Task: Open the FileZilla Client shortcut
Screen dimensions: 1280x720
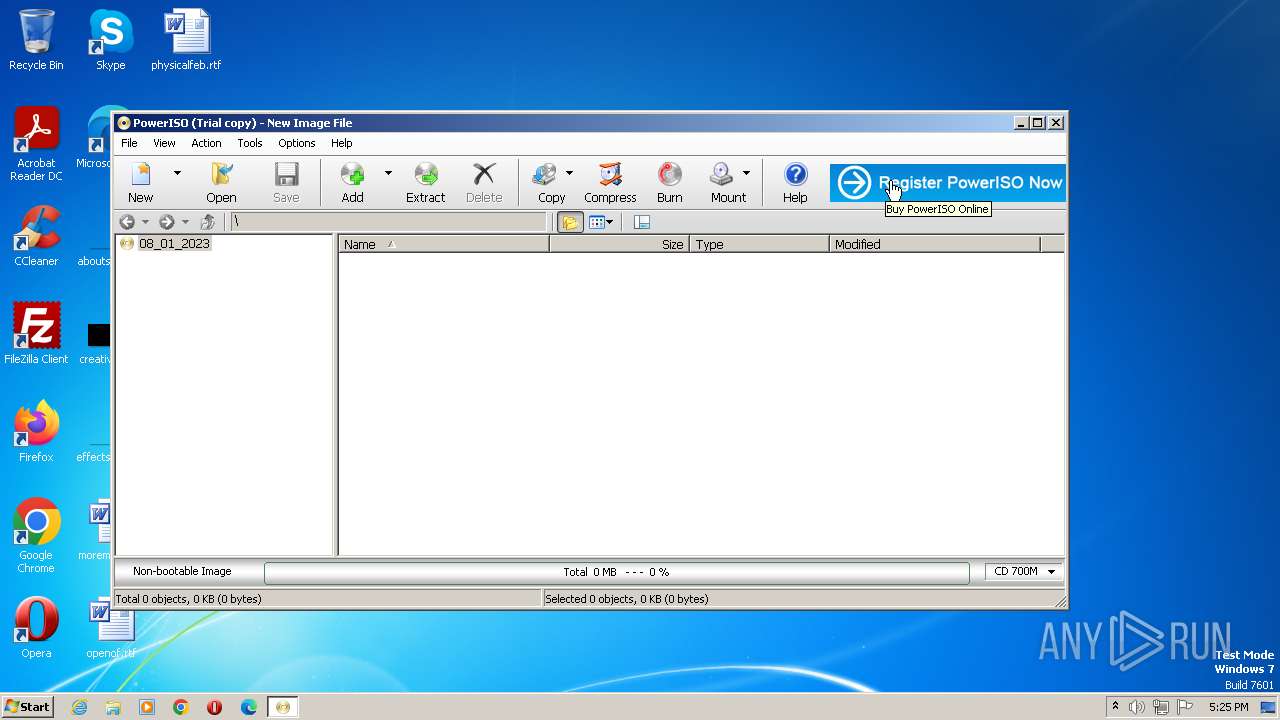Action: [x=36, y=334]
